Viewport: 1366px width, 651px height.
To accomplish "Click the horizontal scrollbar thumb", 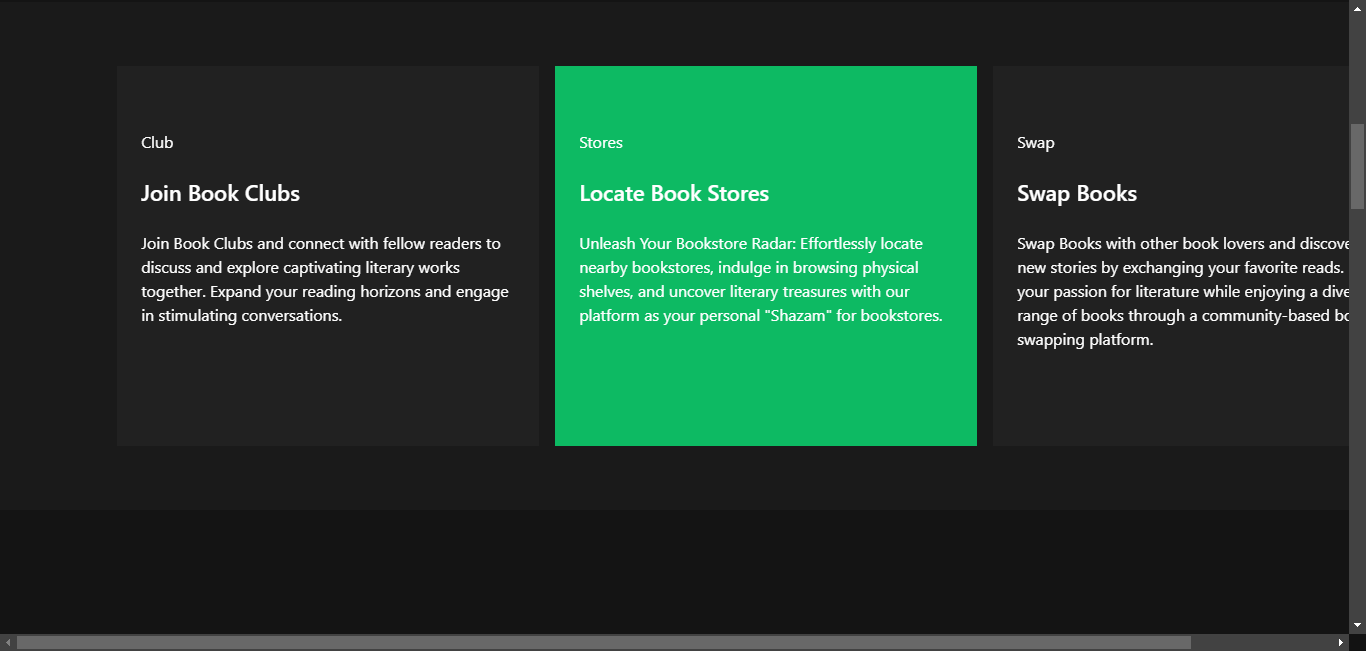I will point(604,642).
